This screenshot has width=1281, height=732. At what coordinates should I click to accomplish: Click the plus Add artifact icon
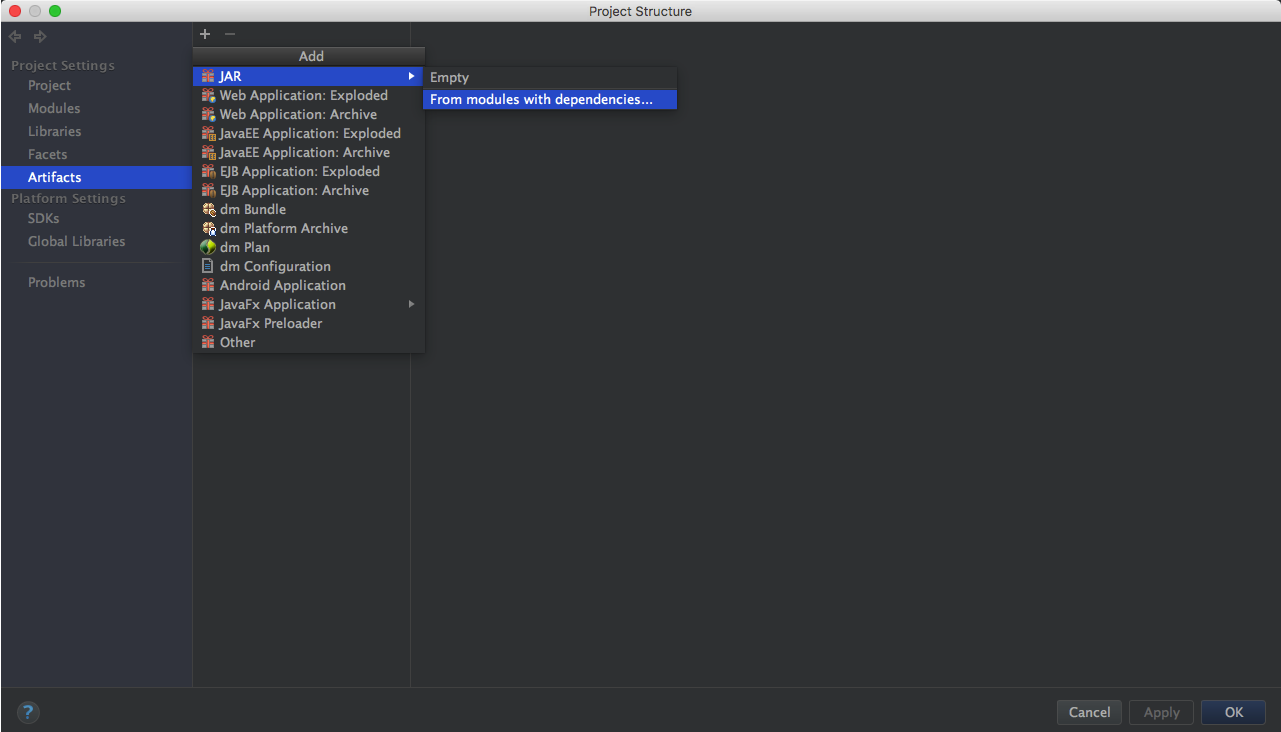click(205, 34)
